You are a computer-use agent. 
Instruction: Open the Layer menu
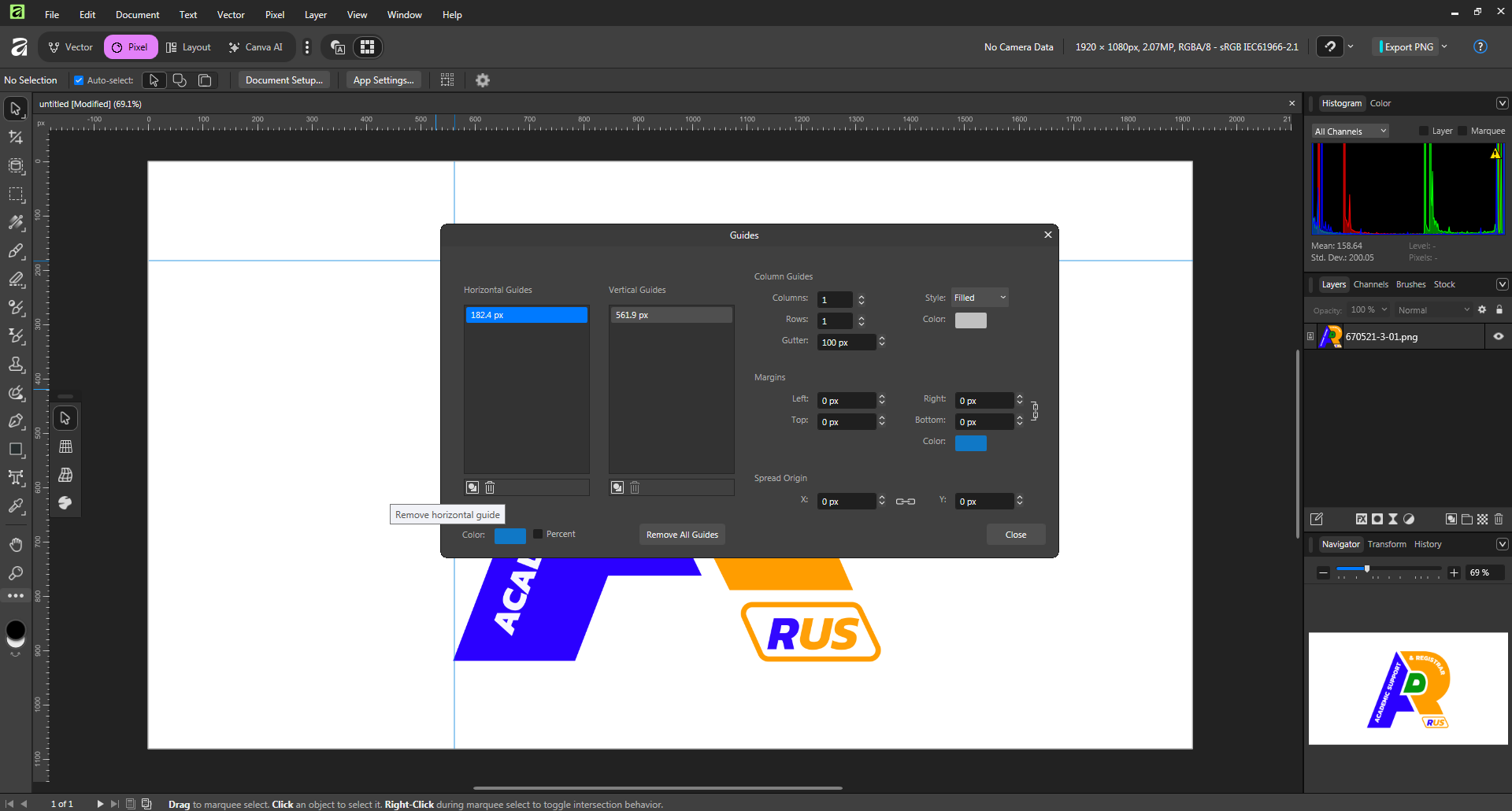pos(315,15)
